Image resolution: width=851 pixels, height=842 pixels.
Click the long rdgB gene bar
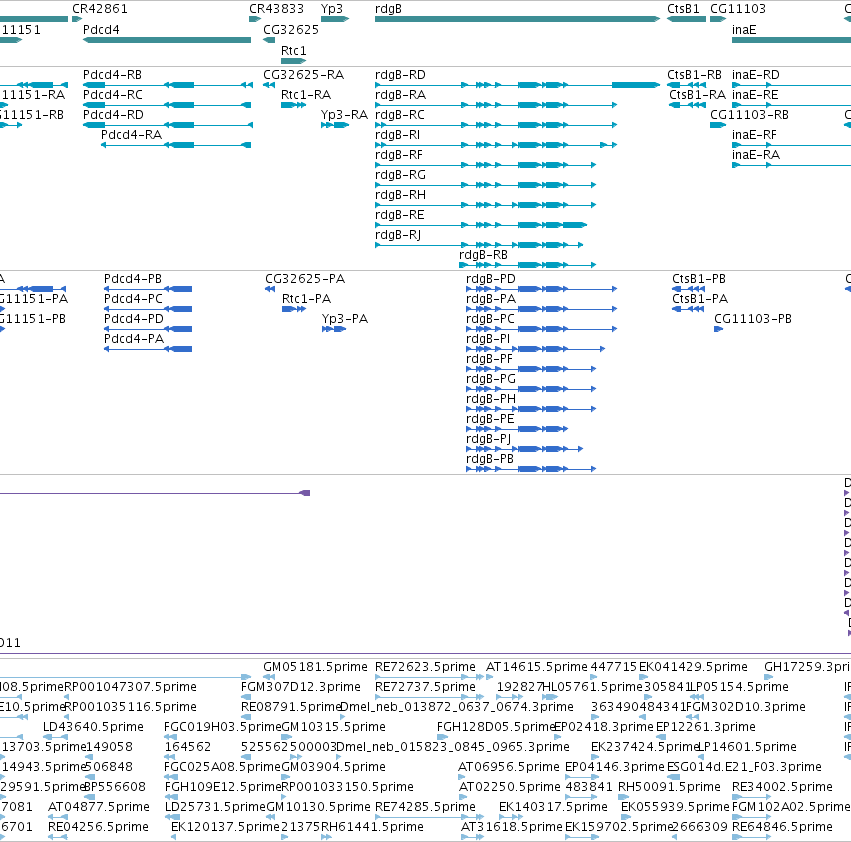[x=517, y=19]
